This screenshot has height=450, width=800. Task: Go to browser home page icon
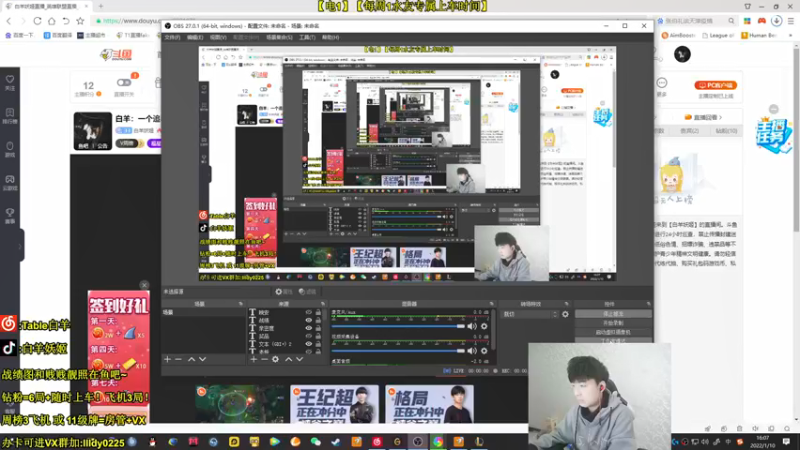click(52, 21)
